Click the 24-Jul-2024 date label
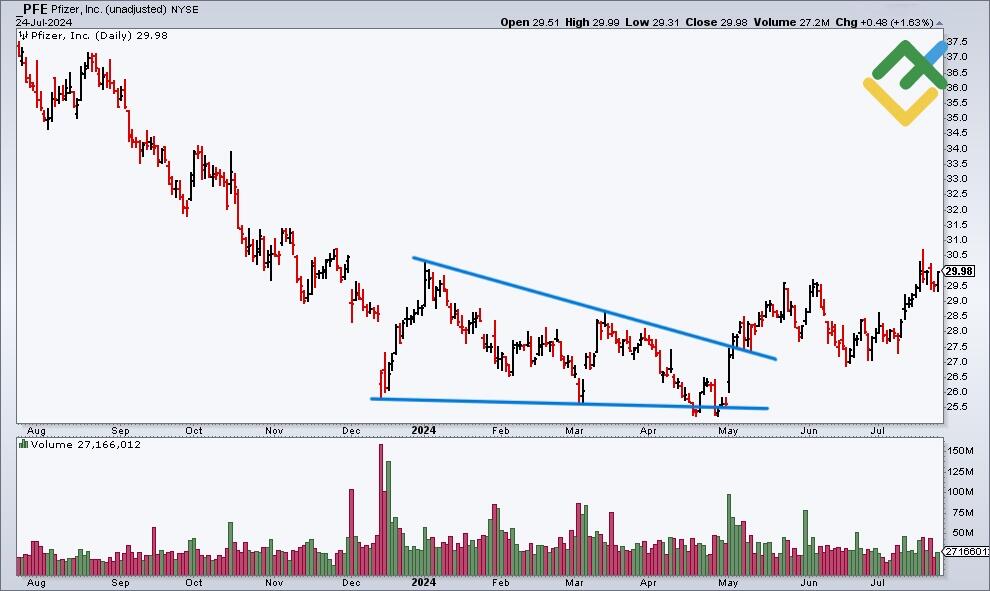 [38, 22]
